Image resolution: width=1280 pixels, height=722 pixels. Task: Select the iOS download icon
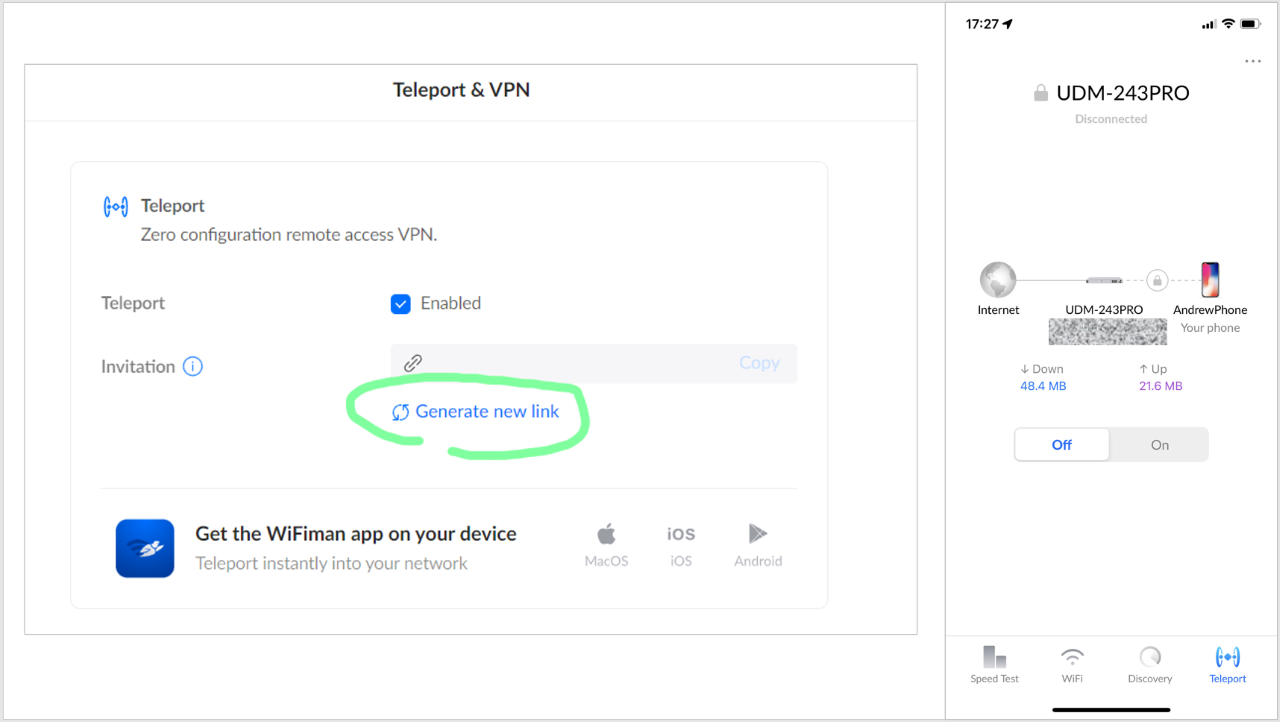tap(681, 534)
